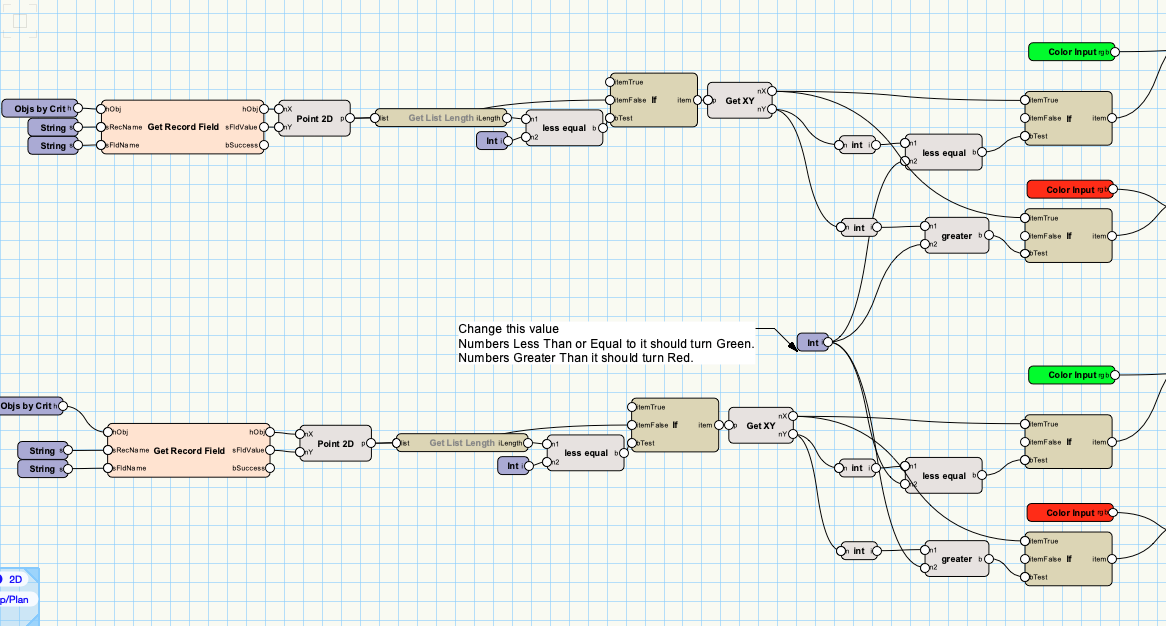Screen dimensions: 1166x626
Task: Click the bottom greater comparison node
Action: 956,559
